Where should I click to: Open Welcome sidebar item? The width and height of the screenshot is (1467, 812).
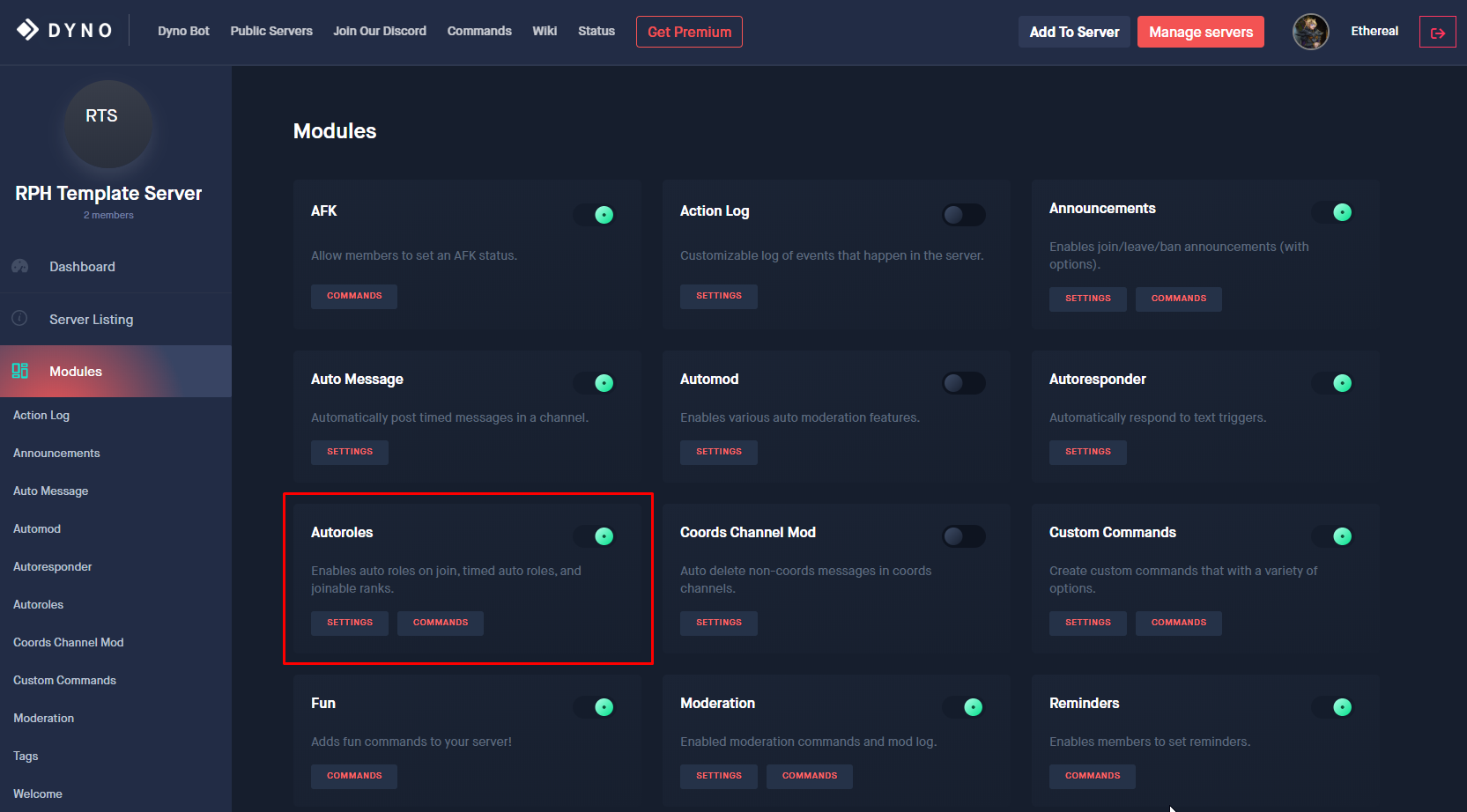pos(38,794)
